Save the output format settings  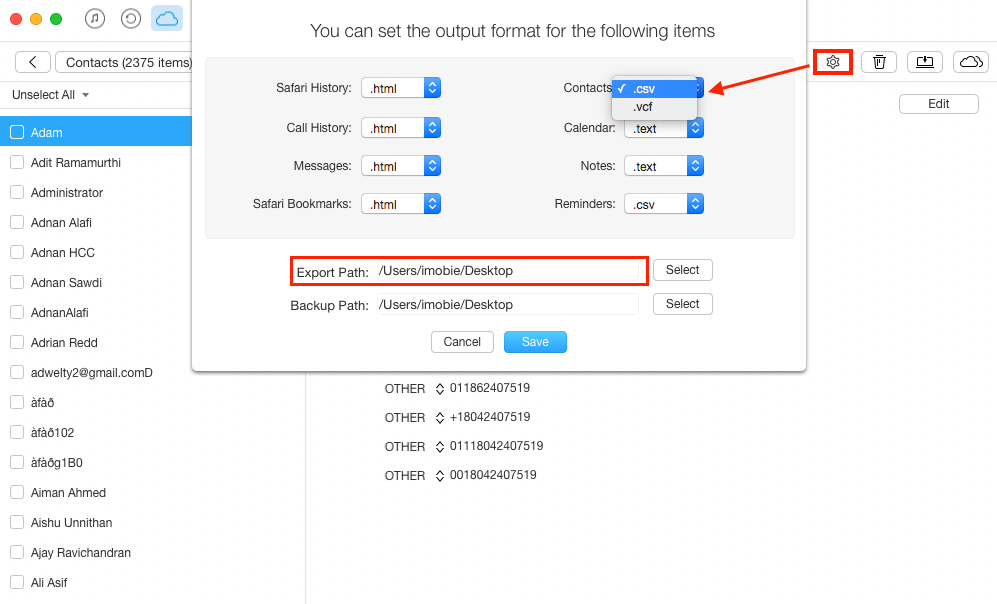tap(535, 342)
